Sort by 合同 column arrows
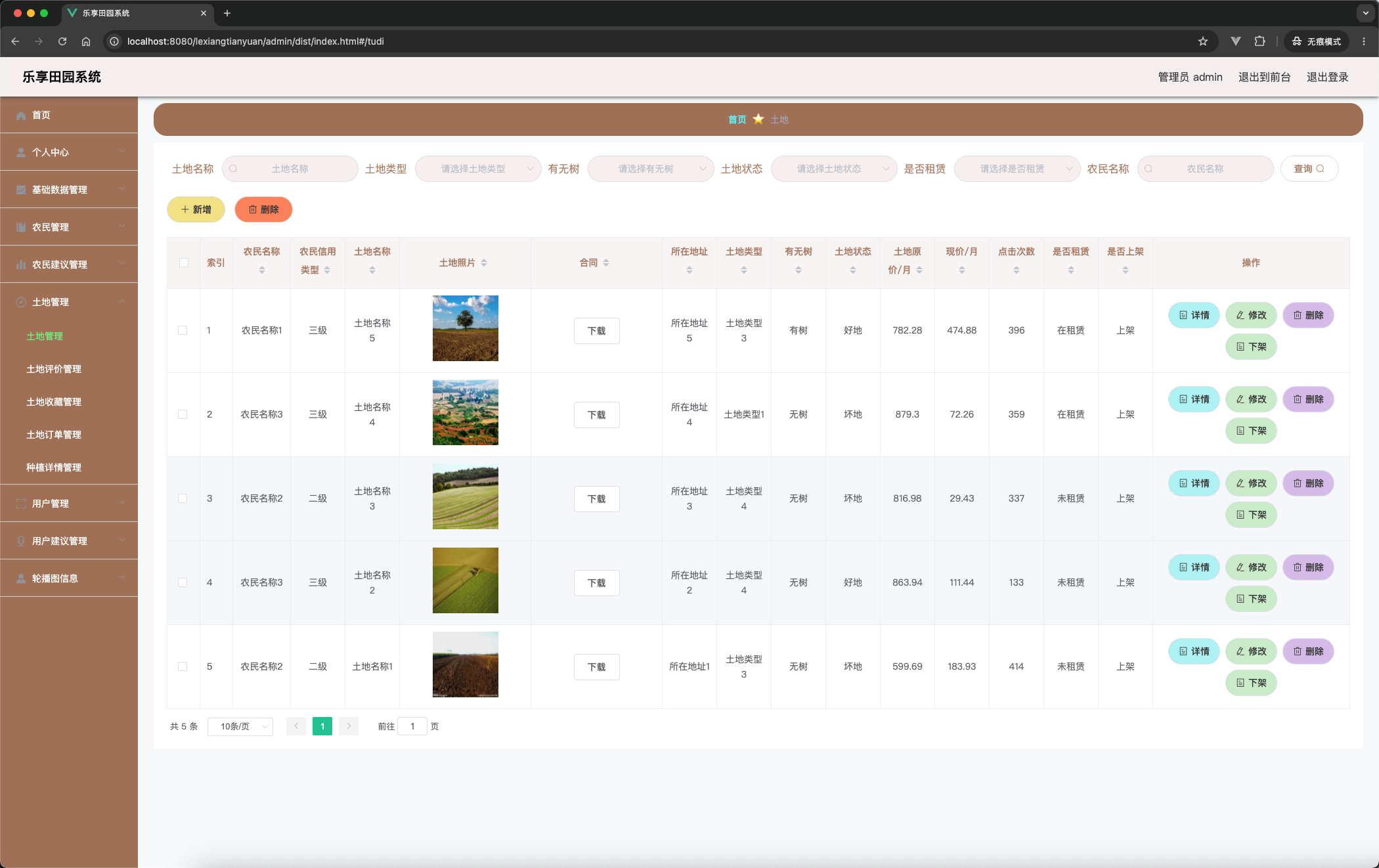1379x868 pixels. coord(606,263)
